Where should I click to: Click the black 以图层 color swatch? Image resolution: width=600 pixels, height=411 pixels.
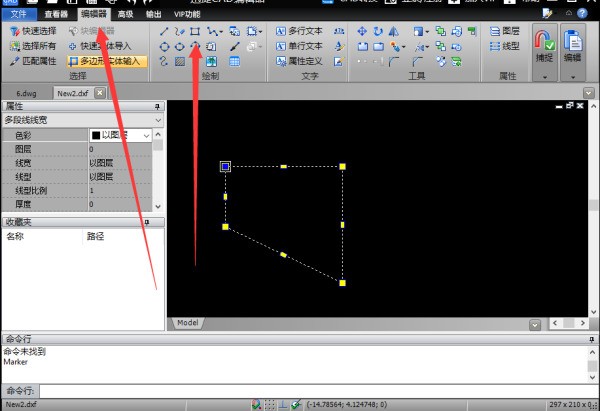click(x=96, y=135)
